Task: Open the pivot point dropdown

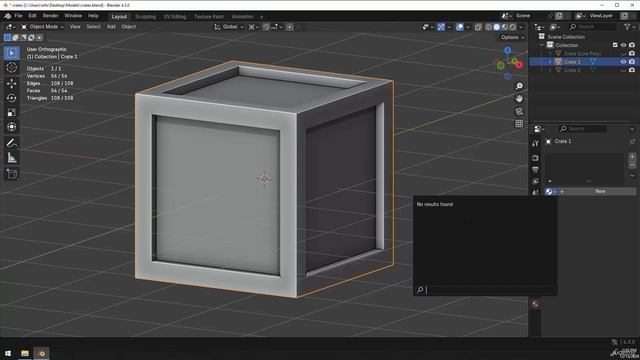Action: (x=253, y=27)
